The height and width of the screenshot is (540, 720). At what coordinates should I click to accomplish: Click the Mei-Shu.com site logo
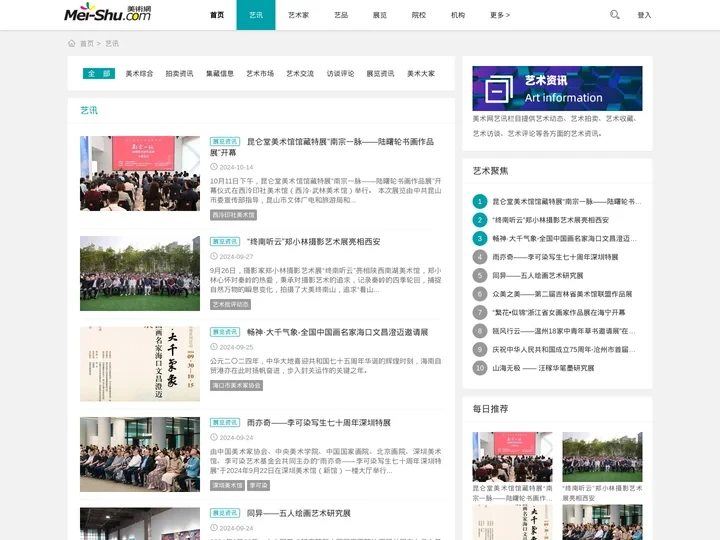[x=107, y=13]
